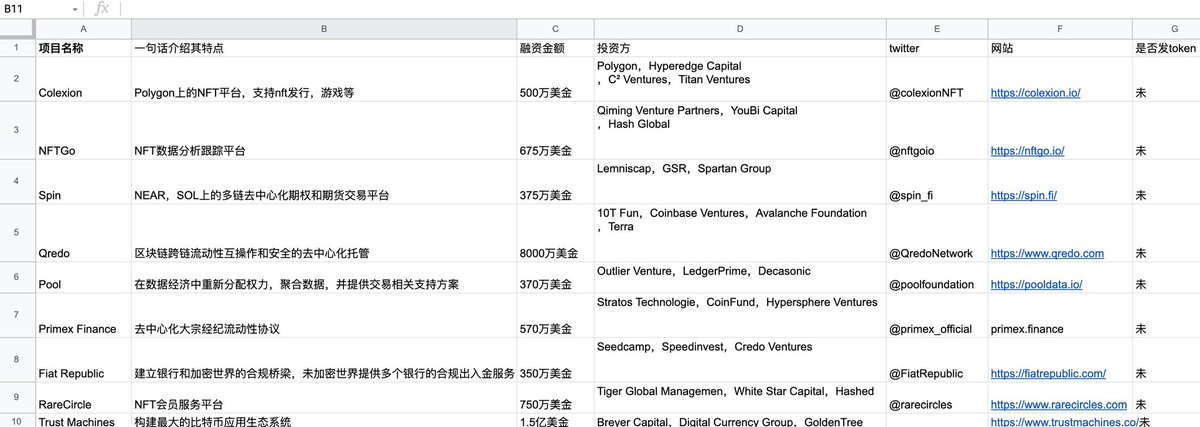Select column A header
The height and width of the screenshot is (427, 1200).
[x=82, y=29]
